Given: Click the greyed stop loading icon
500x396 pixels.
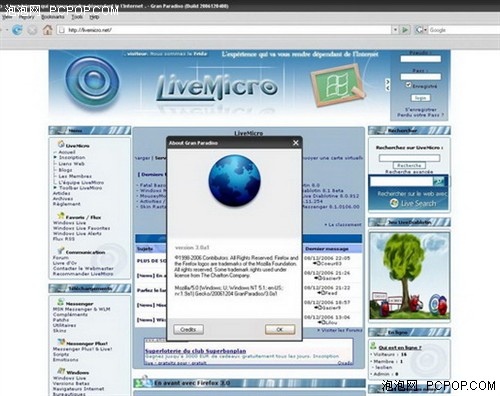Looking at the screenshot, I should [32, 30].
